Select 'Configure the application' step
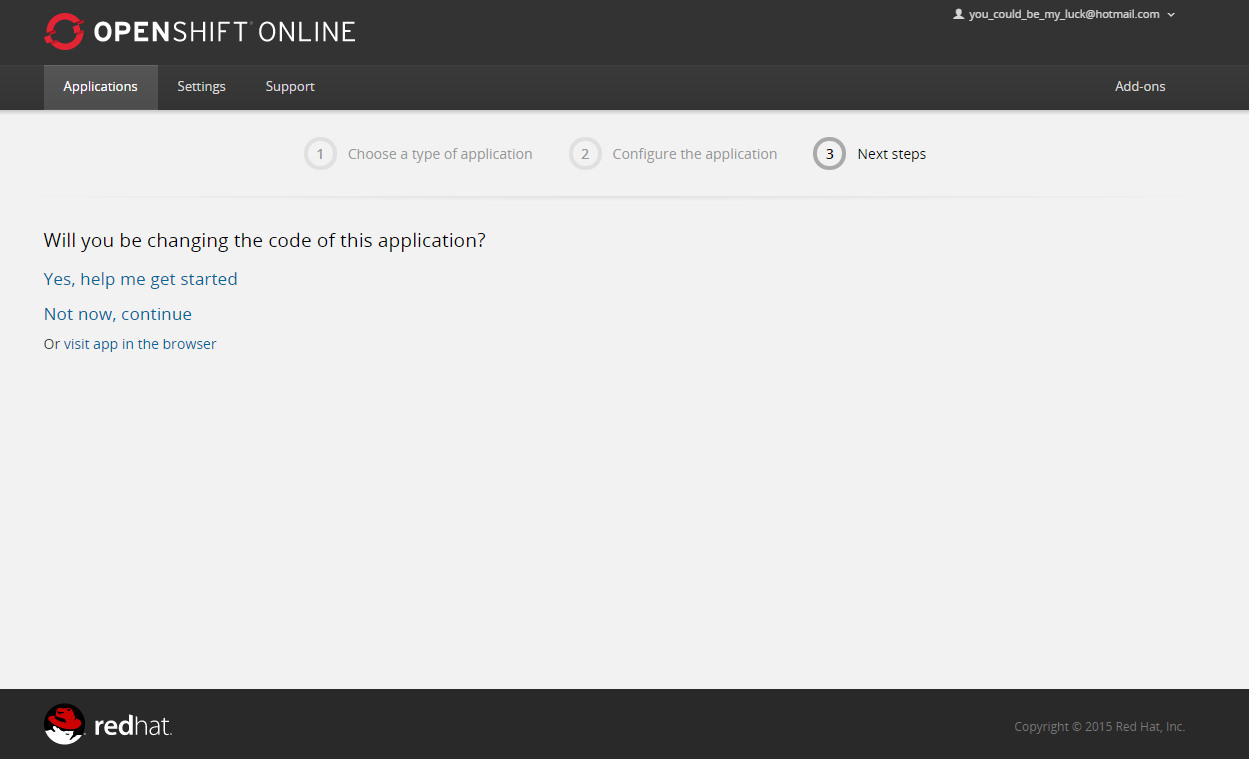 [695, 154]
